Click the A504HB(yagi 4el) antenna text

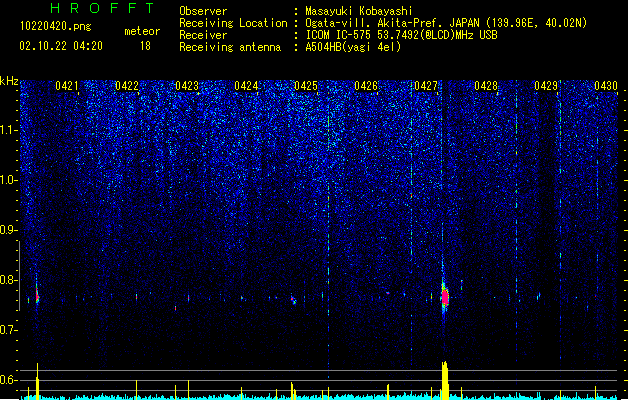(353, 47)
